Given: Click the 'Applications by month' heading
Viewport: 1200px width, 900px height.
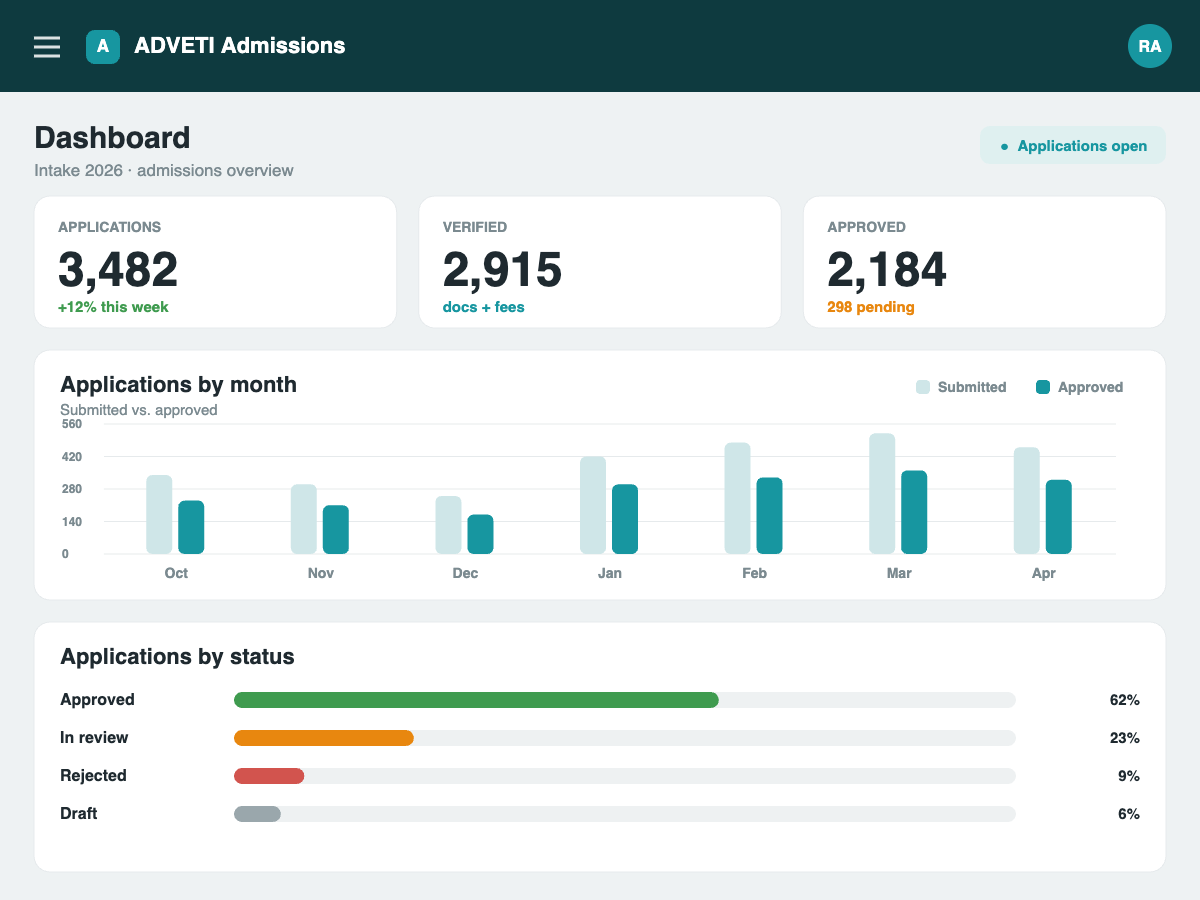Looking at the screenshot, I should [179, 385].
